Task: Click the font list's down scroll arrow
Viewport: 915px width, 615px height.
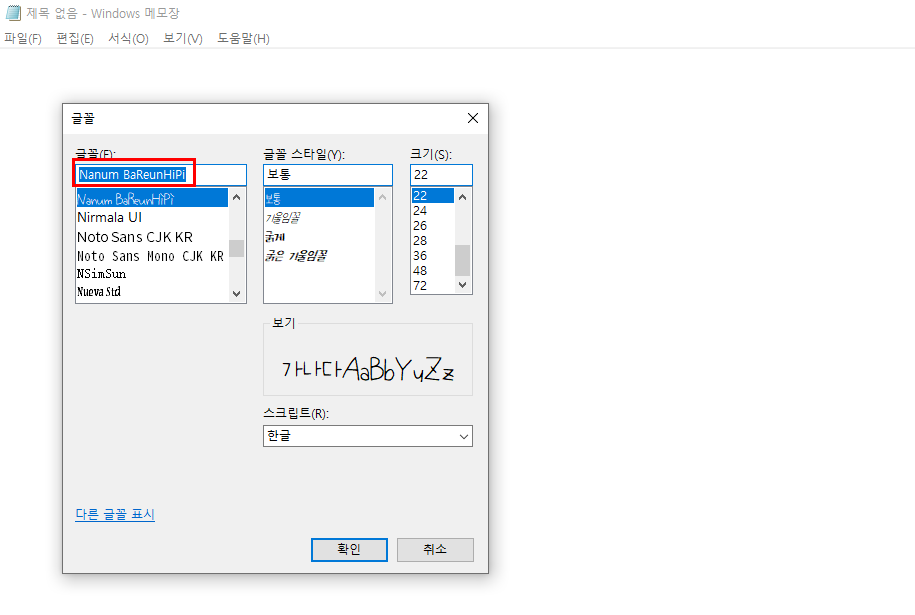Action: point(236,293)
